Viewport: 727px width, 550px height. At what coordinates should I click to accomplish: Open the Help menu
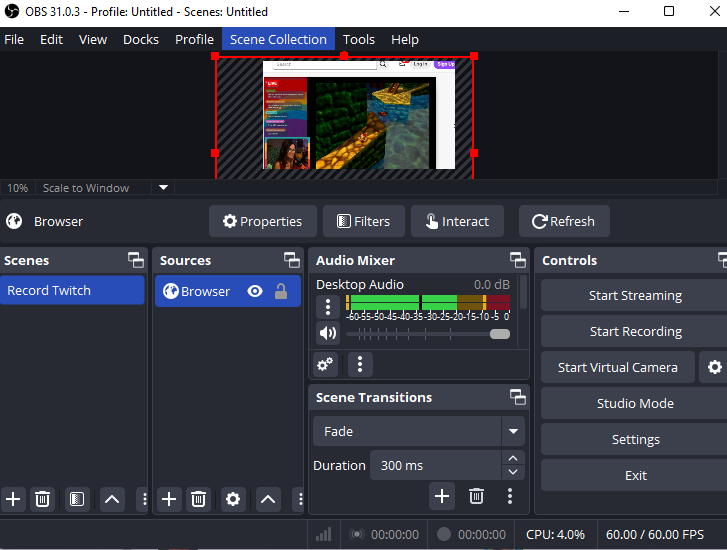point(405,39)
